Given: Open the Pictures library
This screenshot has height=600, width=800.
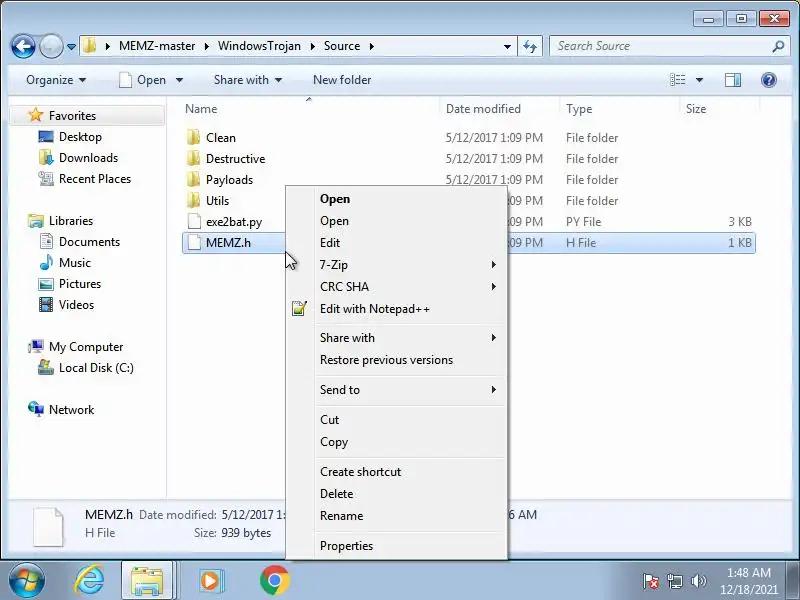Looking at the screenshot, I should pyautogui.click(x=80, y=284).
